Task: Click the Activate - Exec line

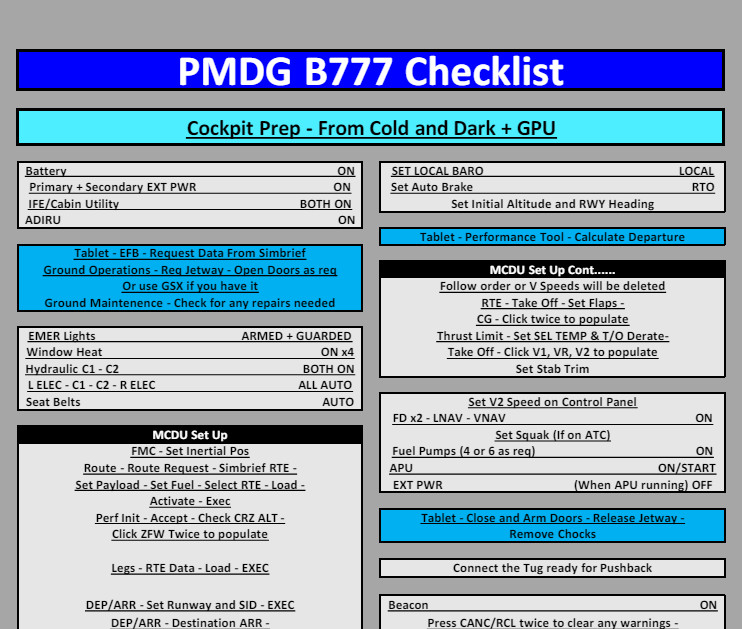Action: tap(190, 501)
